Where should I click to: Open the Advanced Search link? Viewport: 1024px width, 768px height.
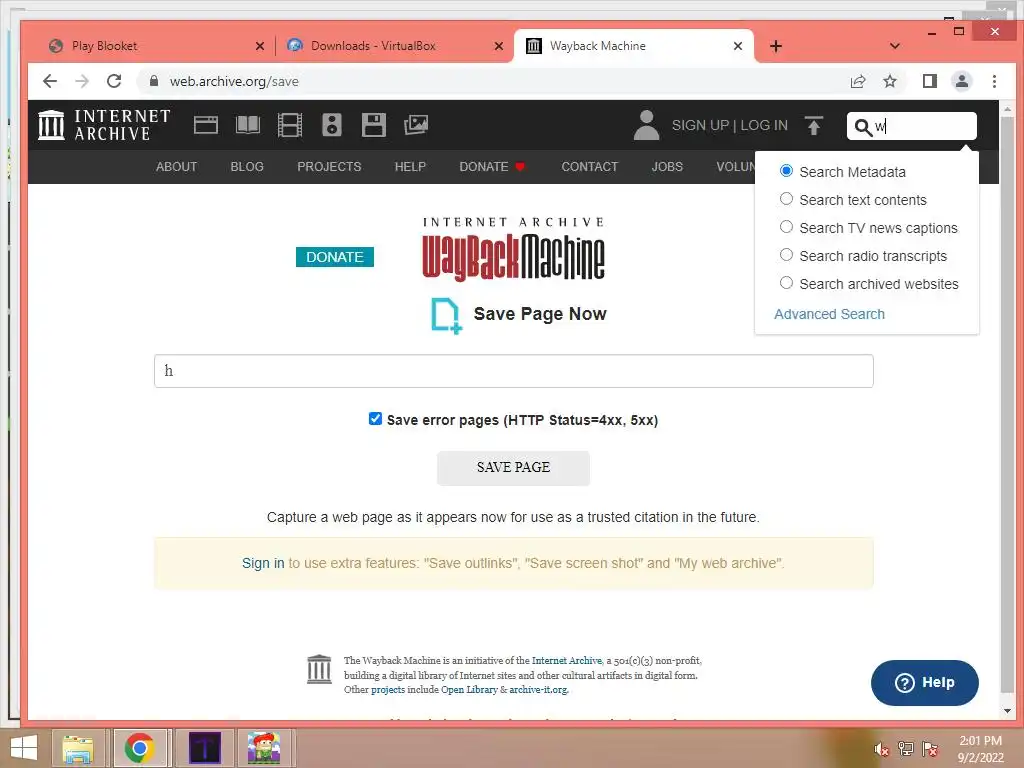pos(829,314)
